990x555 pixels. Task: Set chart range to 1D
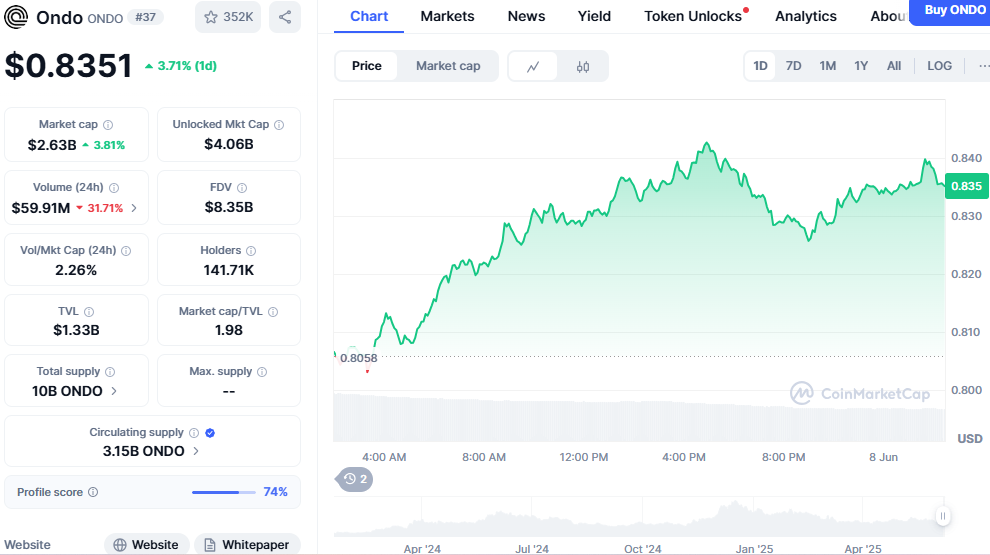click(760, 66)
